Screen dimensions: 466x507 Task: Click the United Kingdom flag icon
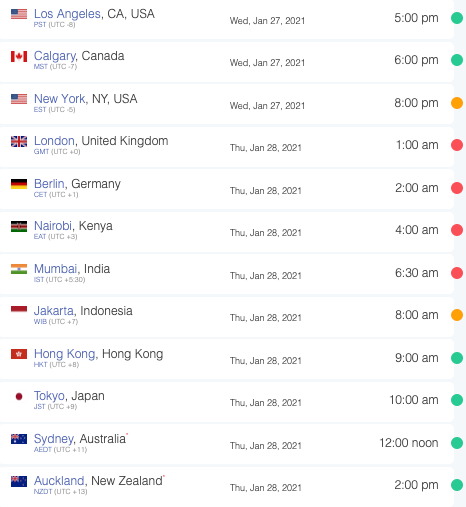click(19, 142)
